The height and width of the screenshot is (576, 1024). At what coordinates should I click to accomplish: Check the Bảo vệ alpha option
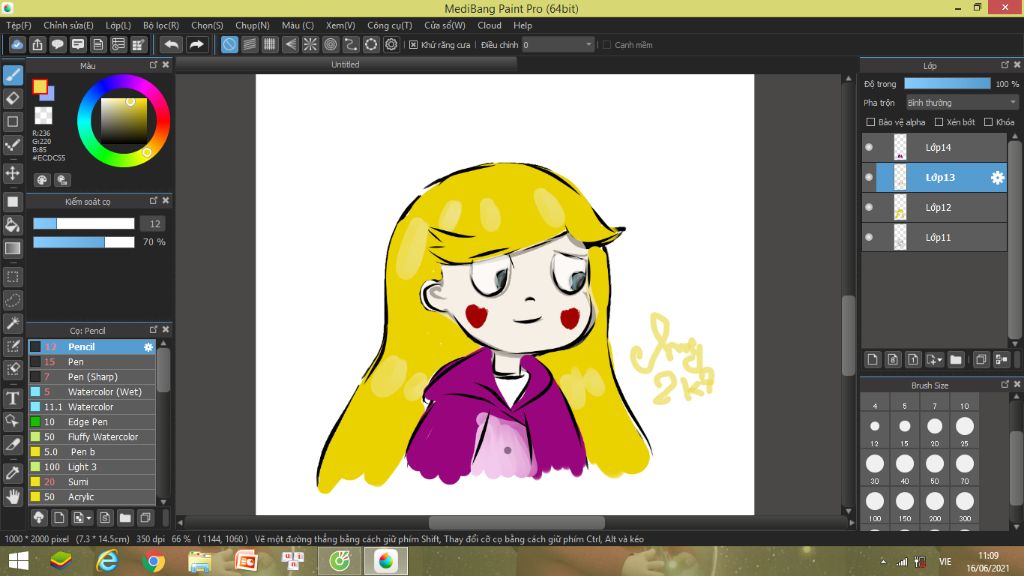click(871, 122)
